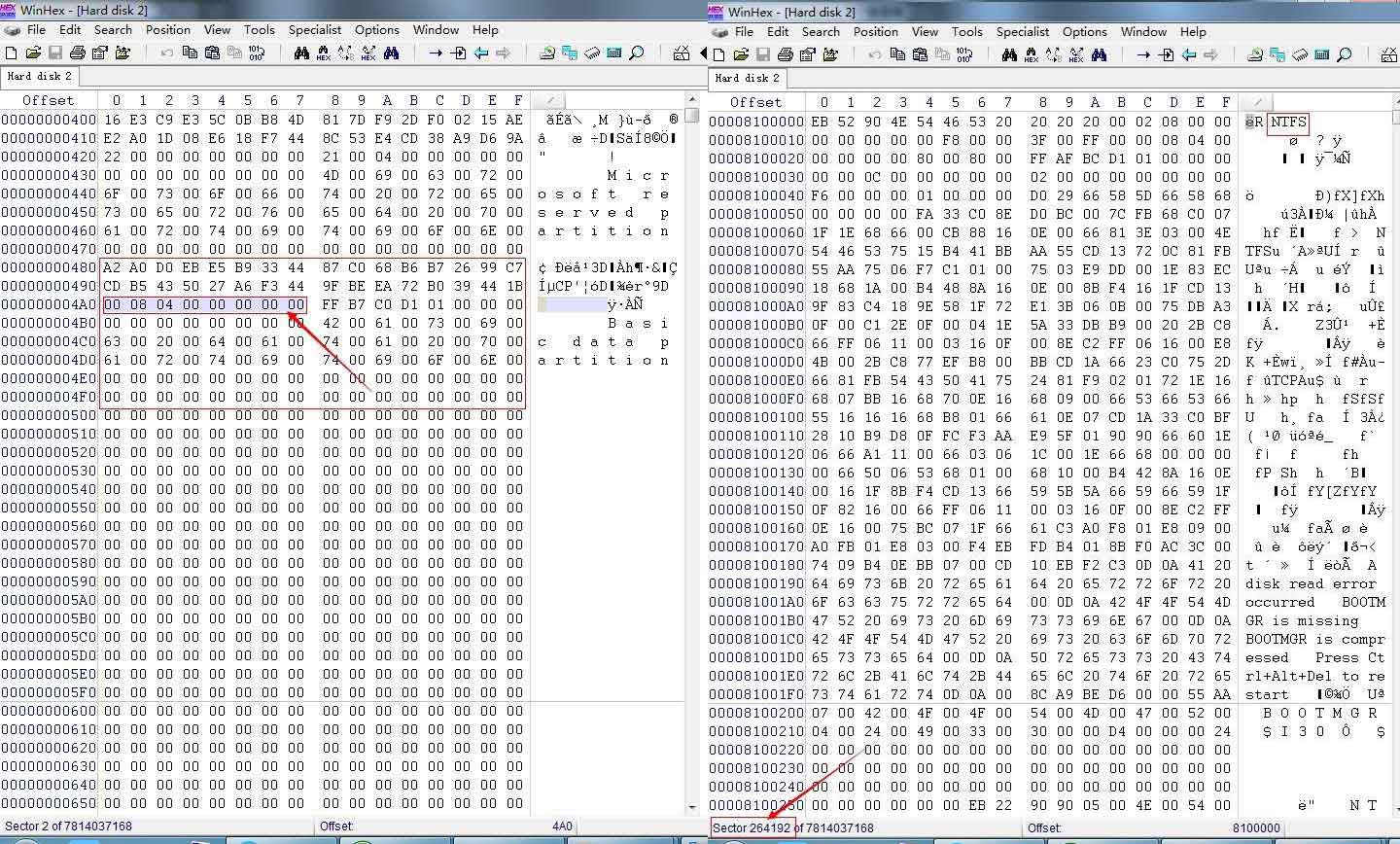
Task: Click left window vertical scrollbar down arrow
Action: click(692, 807)
